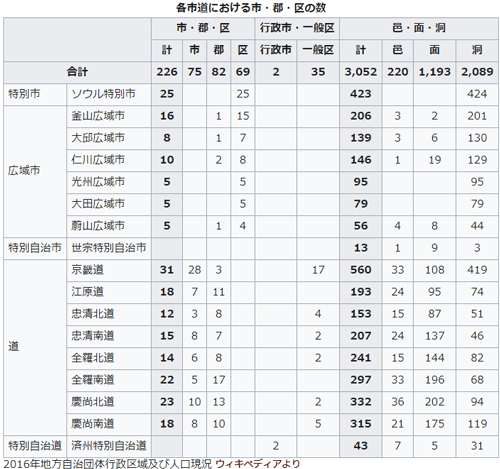The image size is (500, 469).
Task: Click the table title 各市道における市・郡・区の数
Action: [x=251, y=8]
